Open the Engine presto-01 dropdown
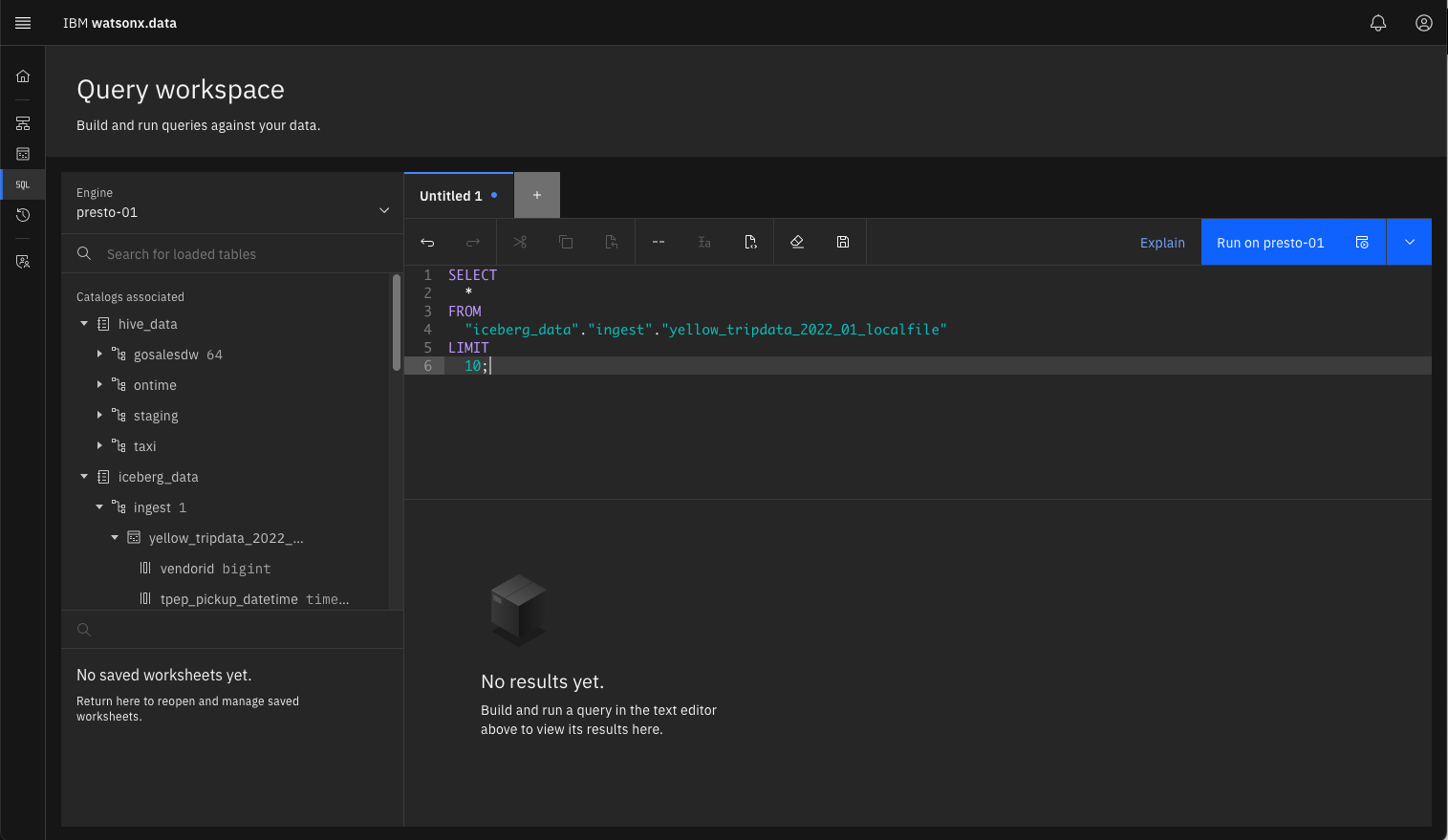Image resolution: width=1448 pixels, height=840 pixels. tap(232, 203)
